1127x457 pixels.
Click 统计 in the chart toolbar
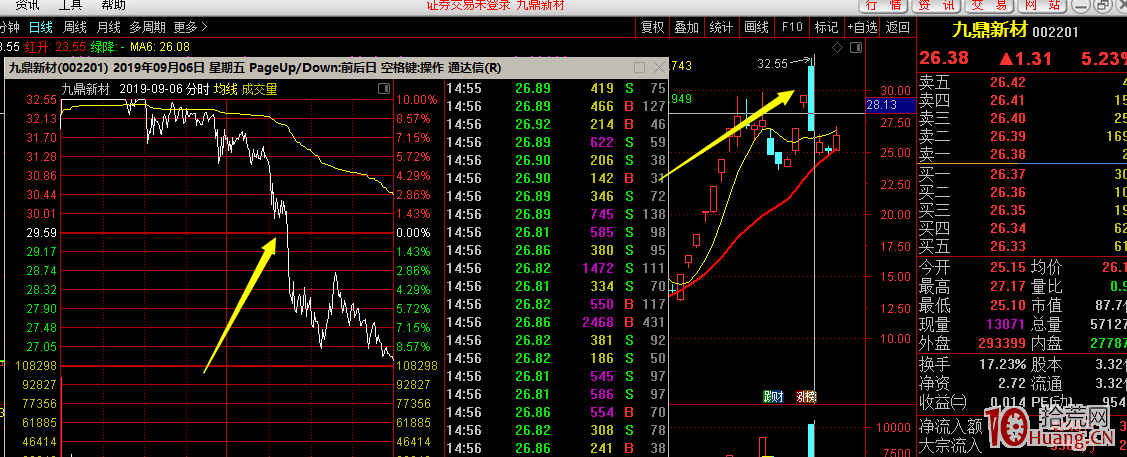pyautogui.click(x=721, y=27)
